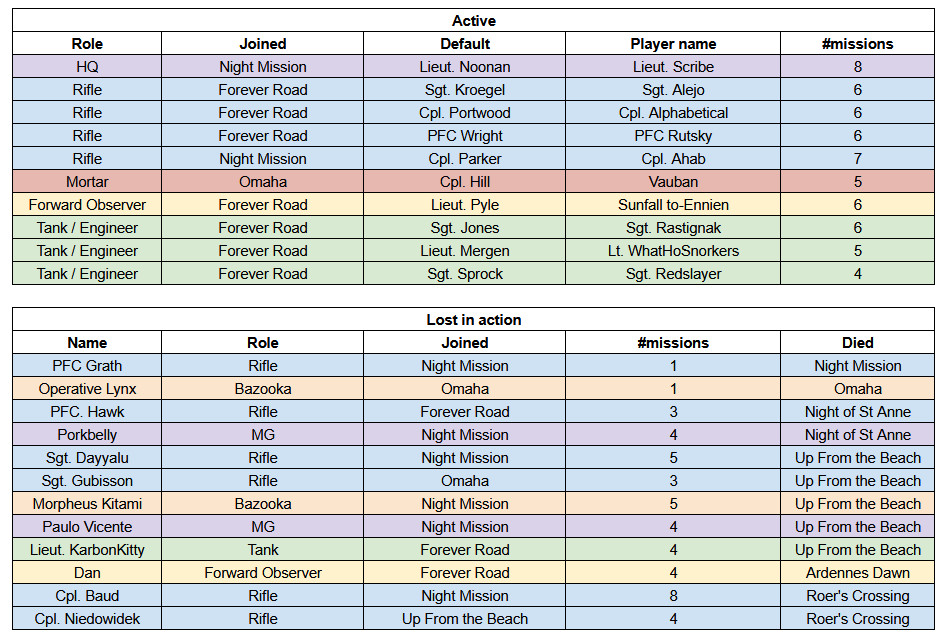Click the Sgt. Redslayer cell
Viewport: 944px width, 642px height.
coord(672,273)
